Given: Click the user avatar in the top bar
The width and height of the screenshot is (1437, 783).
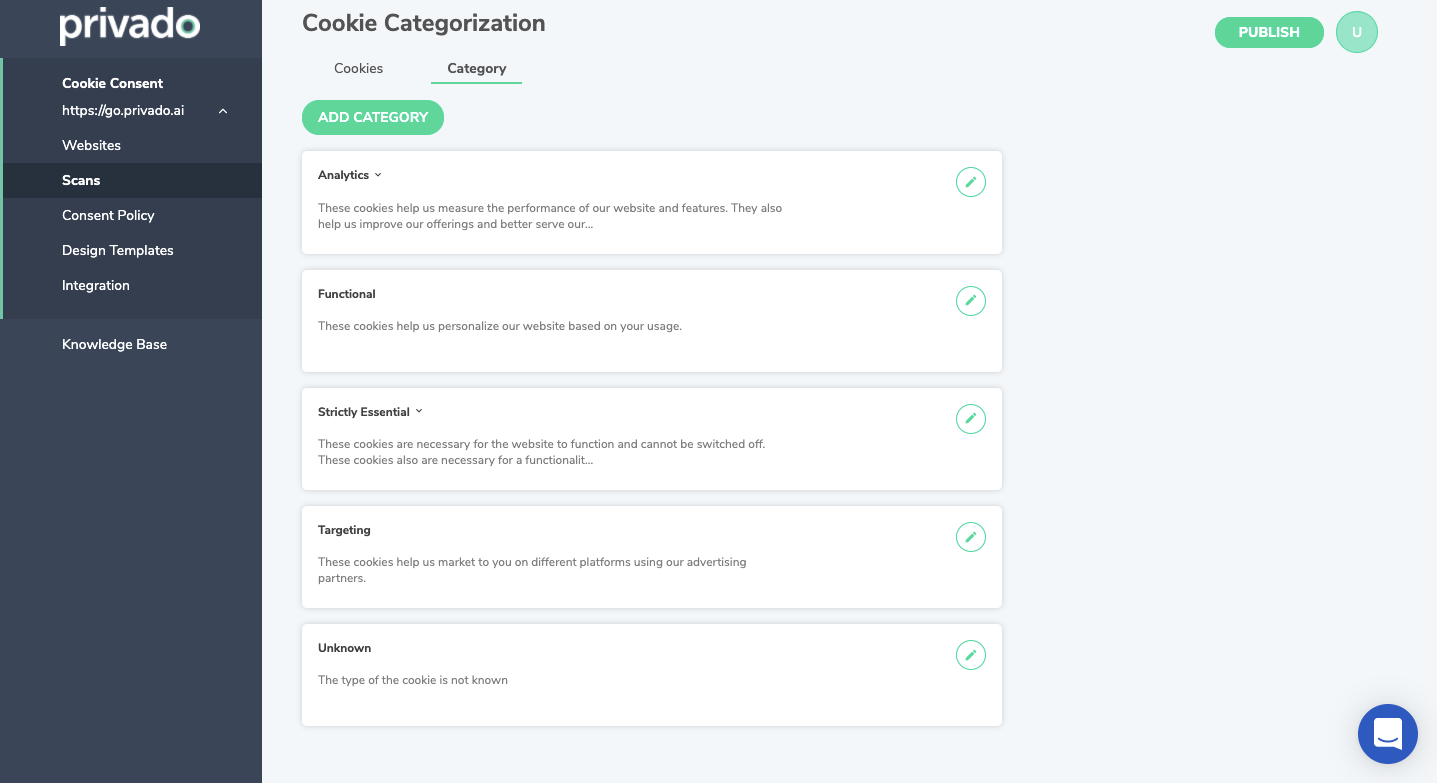Looking at the screenshot, I should [x=1356, y=31].
